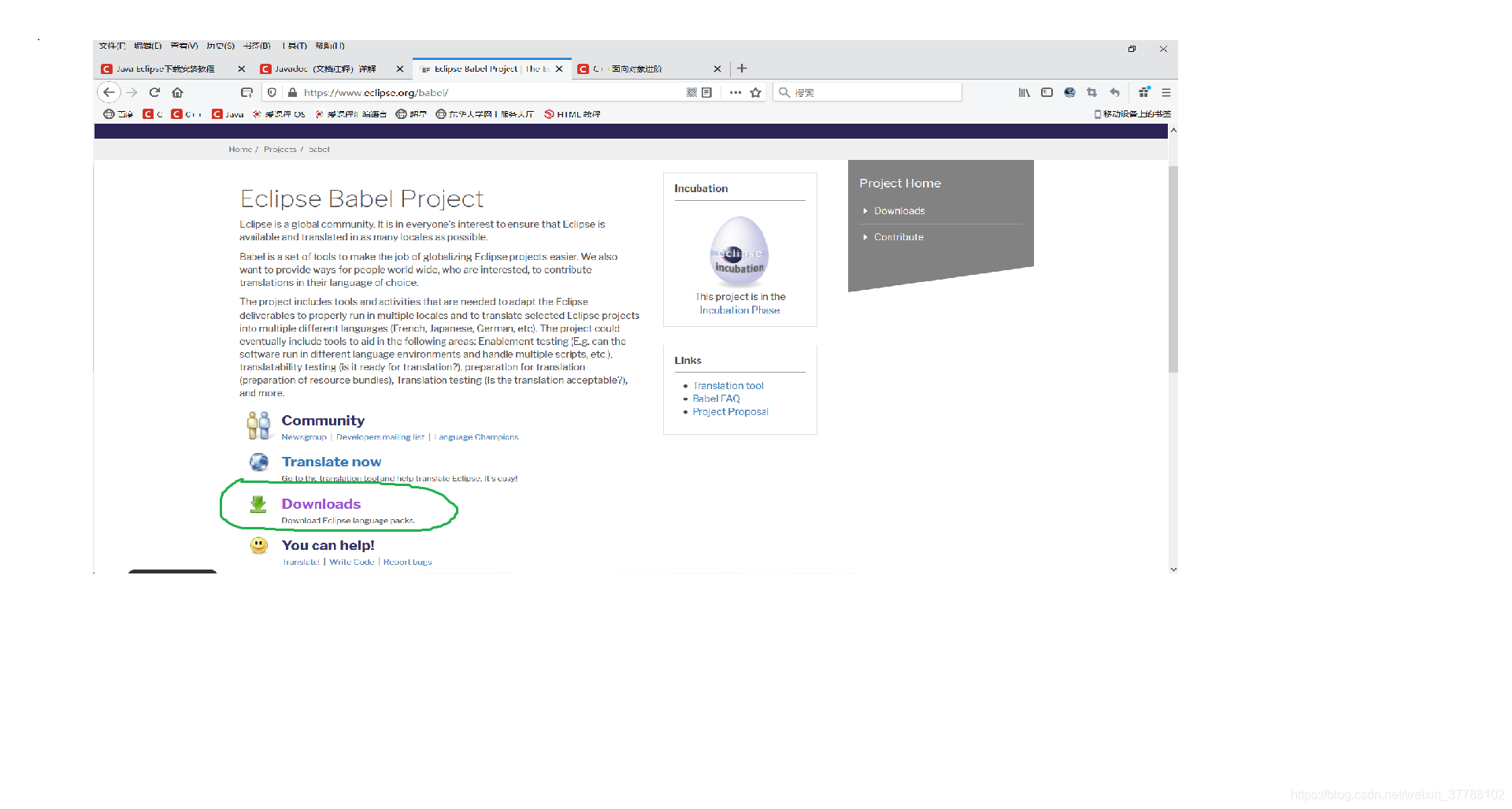Open the 查看(V) View menu
The image size is (1512, 809).
pyautogui.click(x=183, y=46)
